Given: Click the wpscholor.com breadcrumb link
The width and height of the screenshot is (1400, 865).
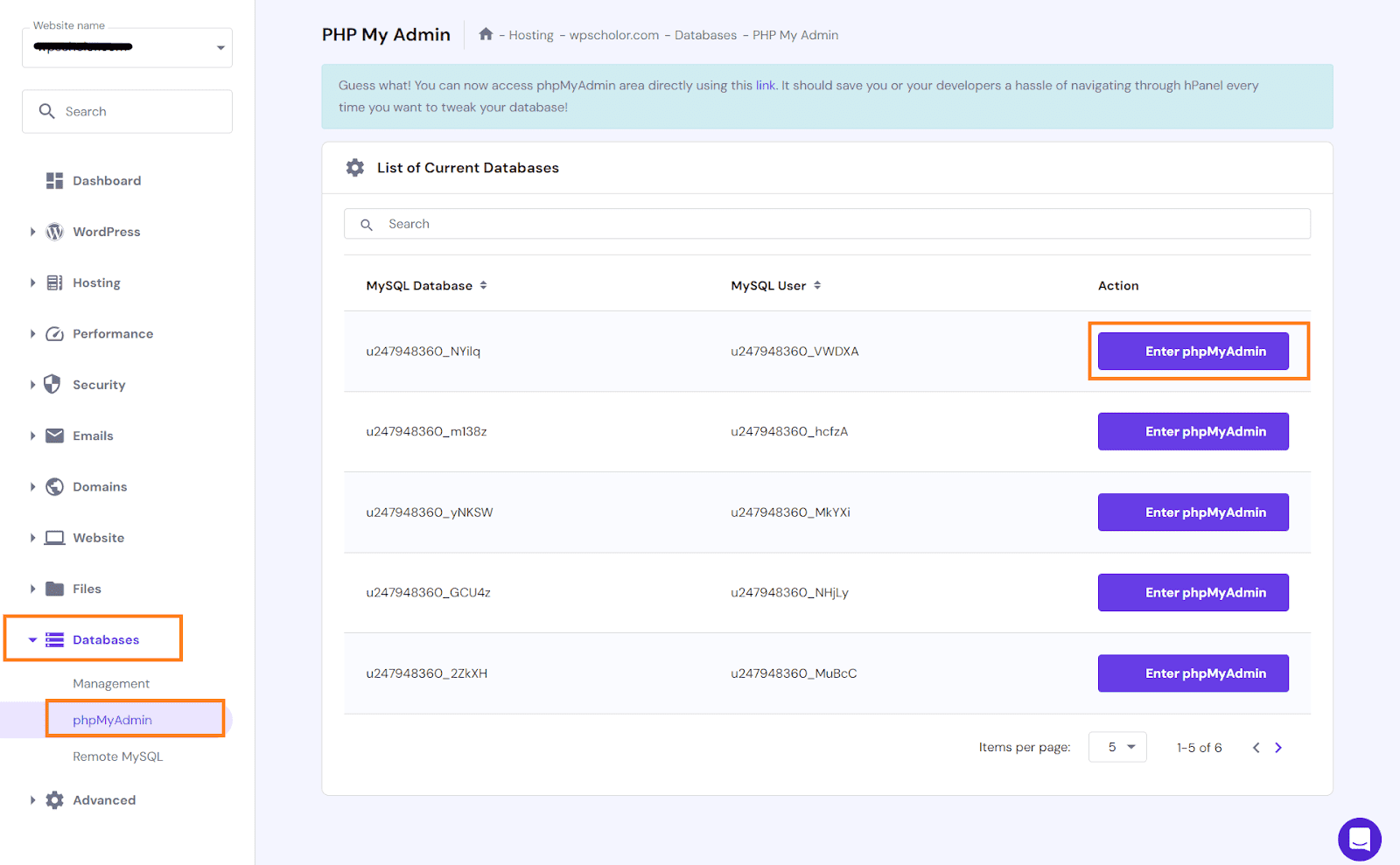Looking at the screenshot, I should (x=614, y=35).
